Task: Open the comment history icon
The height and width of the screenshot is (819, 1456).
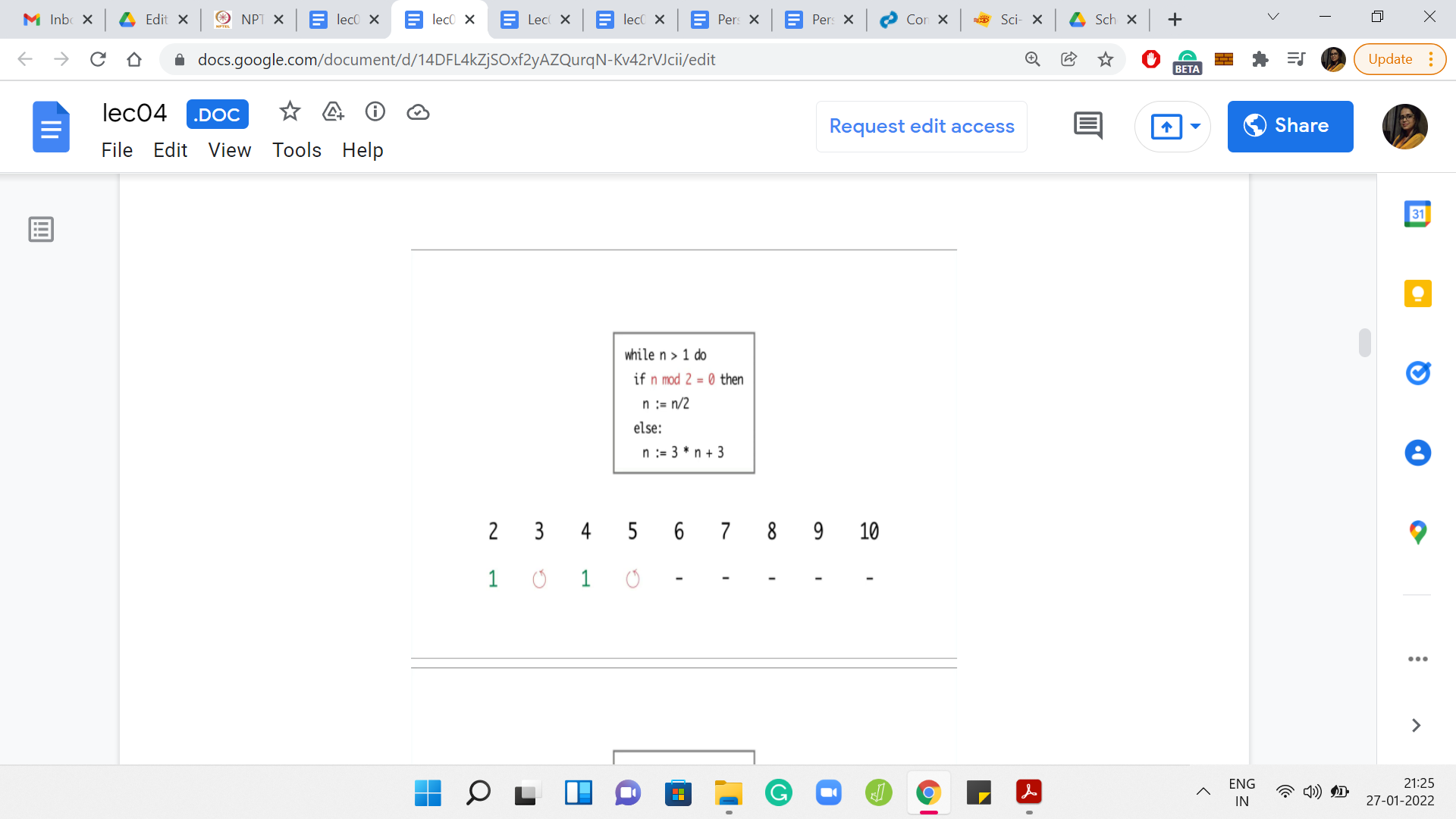Action: [1088, 126]
